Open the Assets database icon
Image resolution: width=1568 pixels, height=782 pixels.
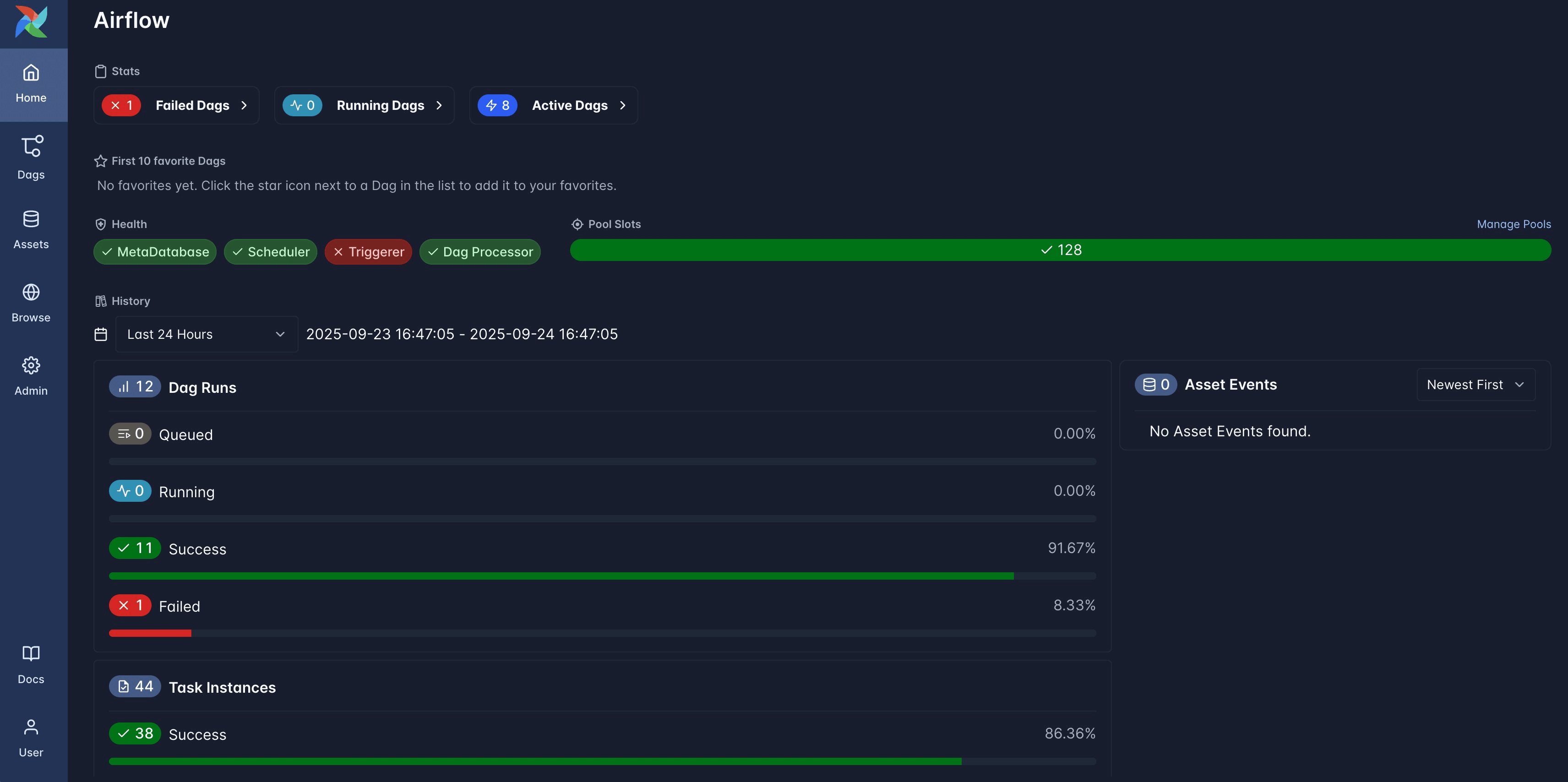pos(31,219)
